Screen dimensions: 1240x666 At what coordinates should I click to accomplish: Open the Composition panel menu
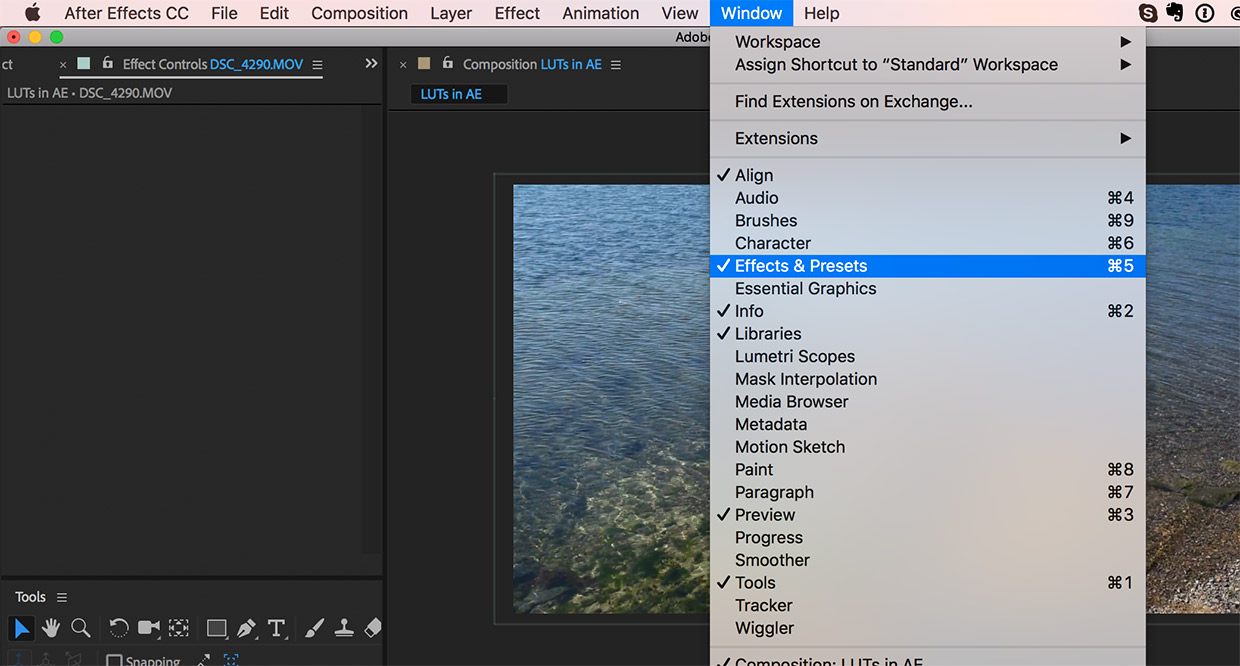tap(616, 64)
